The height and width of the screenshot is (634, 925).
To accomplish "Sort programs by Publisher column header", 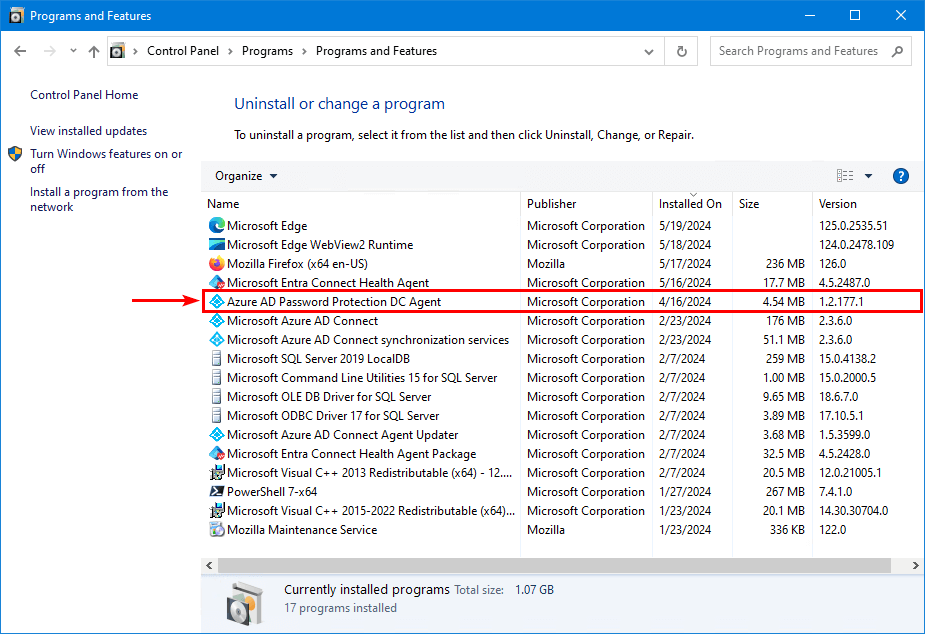I will [552, 204].
